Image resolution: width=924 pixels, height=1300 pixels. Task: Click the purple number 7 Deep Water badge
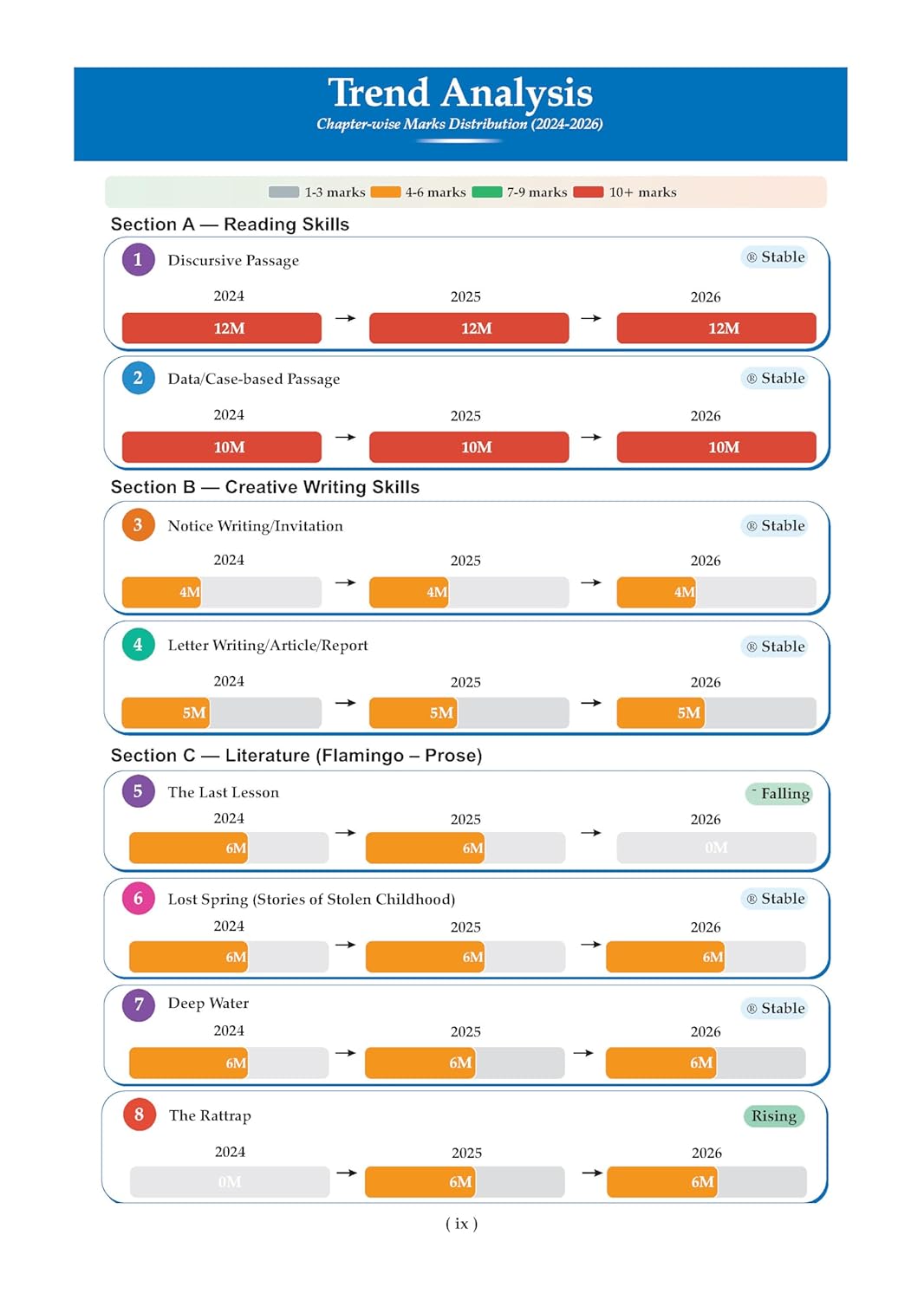[138, 1004]
